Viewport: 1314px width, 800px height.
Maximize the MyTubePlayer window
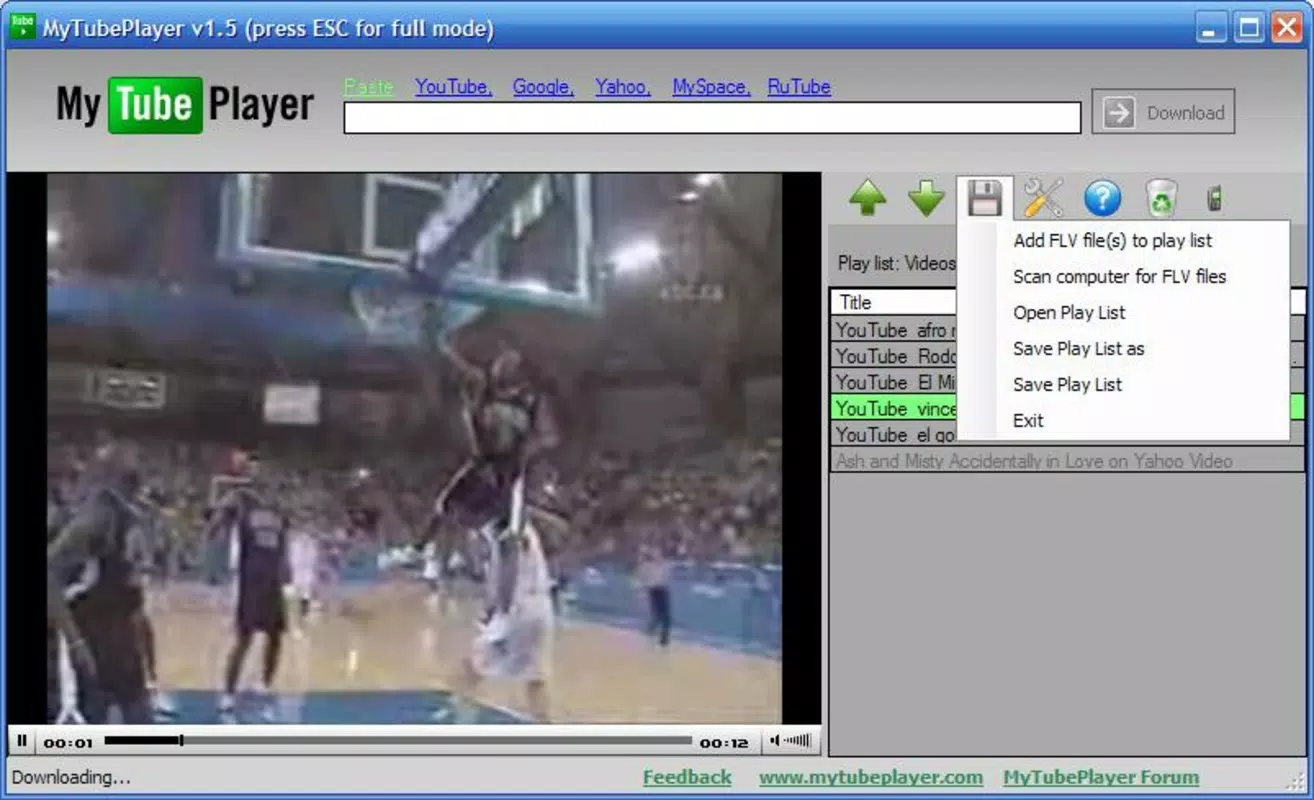pyautogui.click(x=1249, y=28)
